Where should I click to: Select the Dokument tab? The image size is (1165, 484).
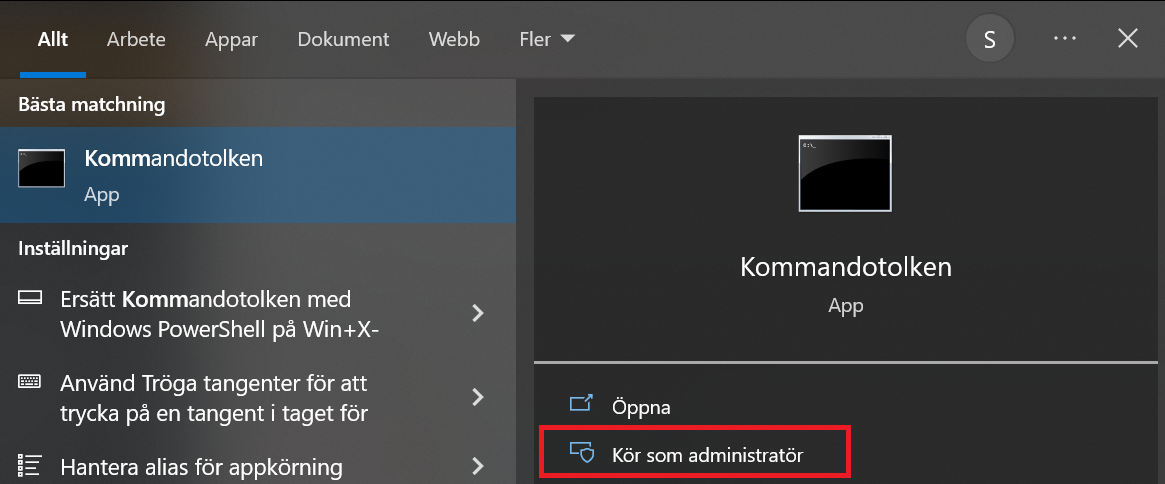[343, 40]
